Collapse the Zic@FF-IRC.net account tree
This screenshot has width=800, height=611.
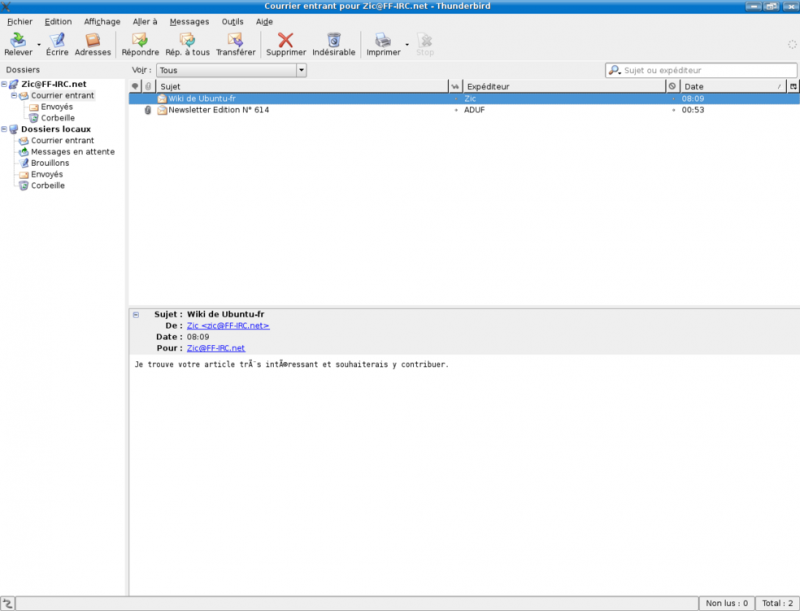[4, 84]
